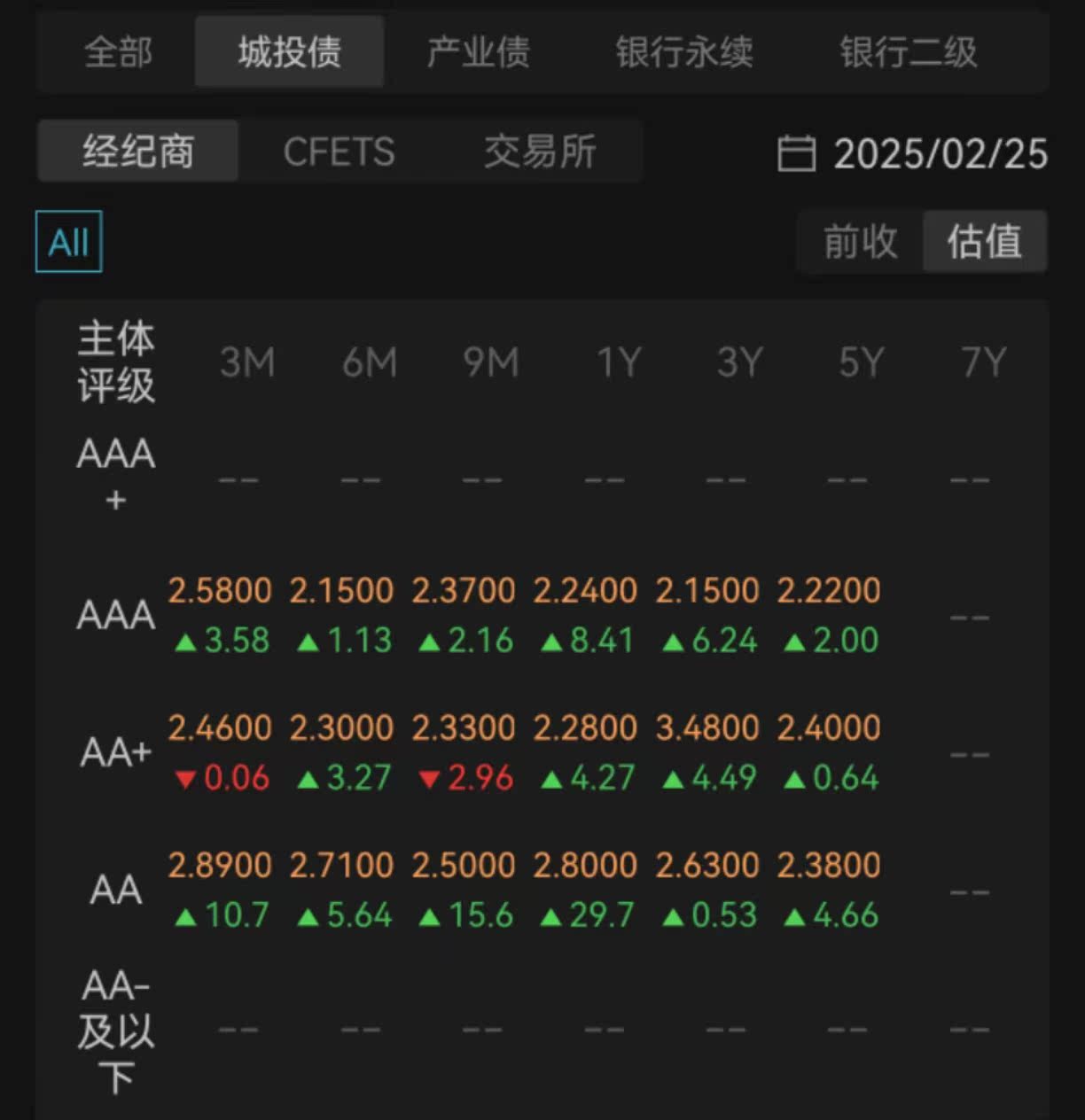This screenshot has height=1120, width=1085.
Task: Click the 5Y column header
Action: click(862, 362)
